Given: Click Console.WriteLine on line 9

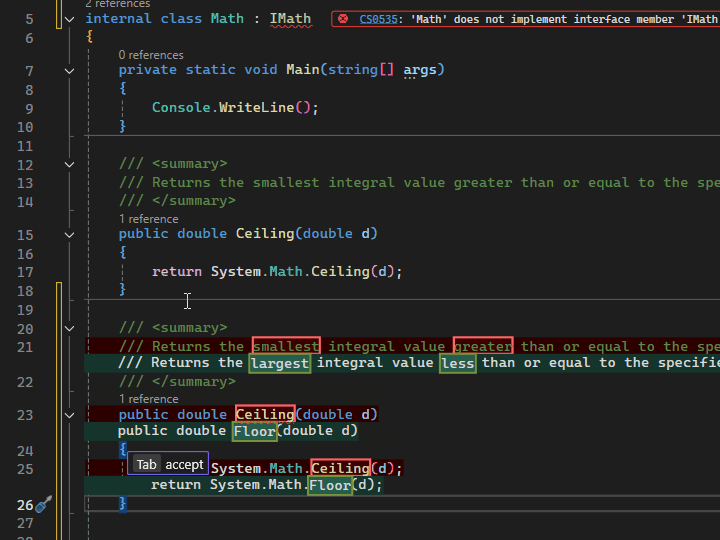Looking at the screenshot, I should pyautogui.click(x=223, y=107).
